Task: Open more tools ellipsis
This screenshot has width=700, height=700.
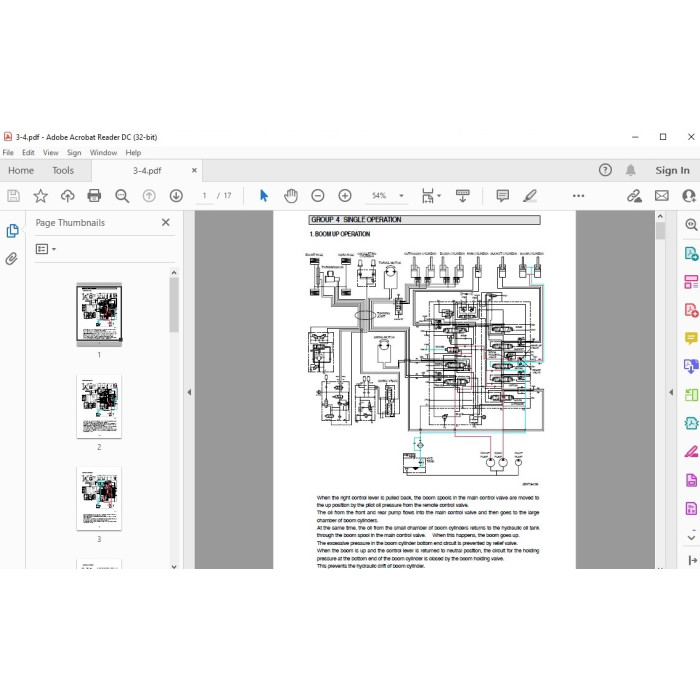Action: 579,196
